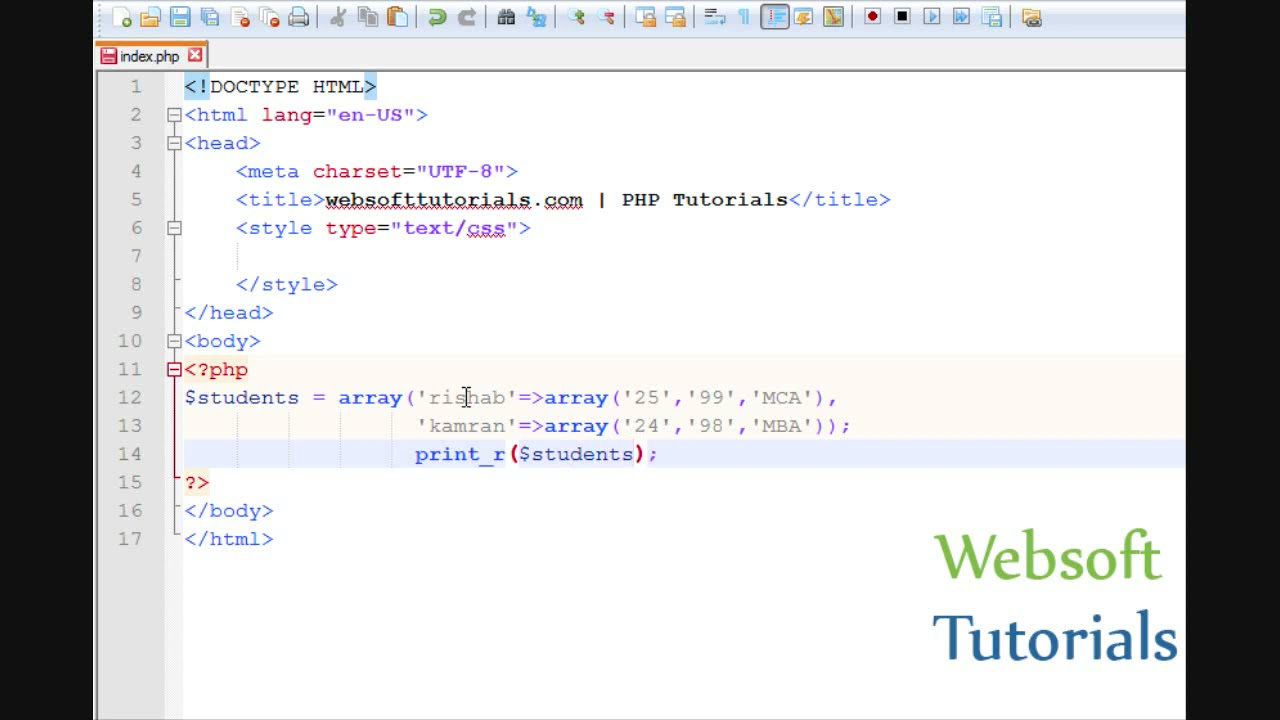
Task: Click the <!DOCTYPE HTML> text
Action: pyautogui.click(x=280, y=87)
